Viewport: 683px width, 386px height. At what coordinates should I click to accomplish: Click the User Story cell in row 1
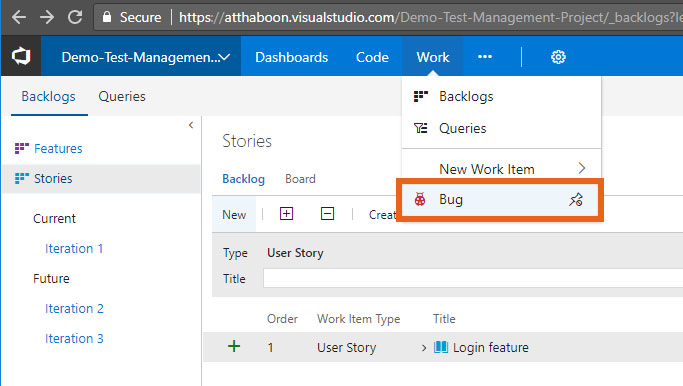click(346, 347)
